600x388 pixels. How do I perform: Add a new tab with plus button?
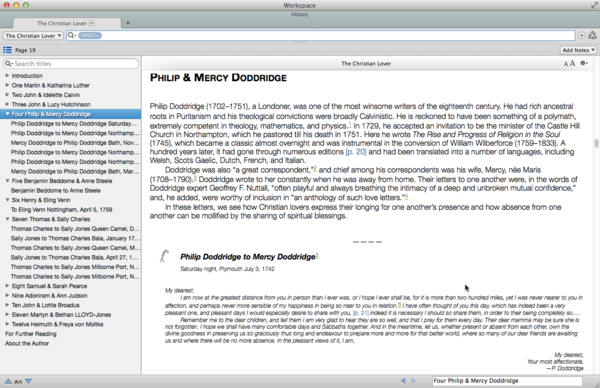pos(128,23)
